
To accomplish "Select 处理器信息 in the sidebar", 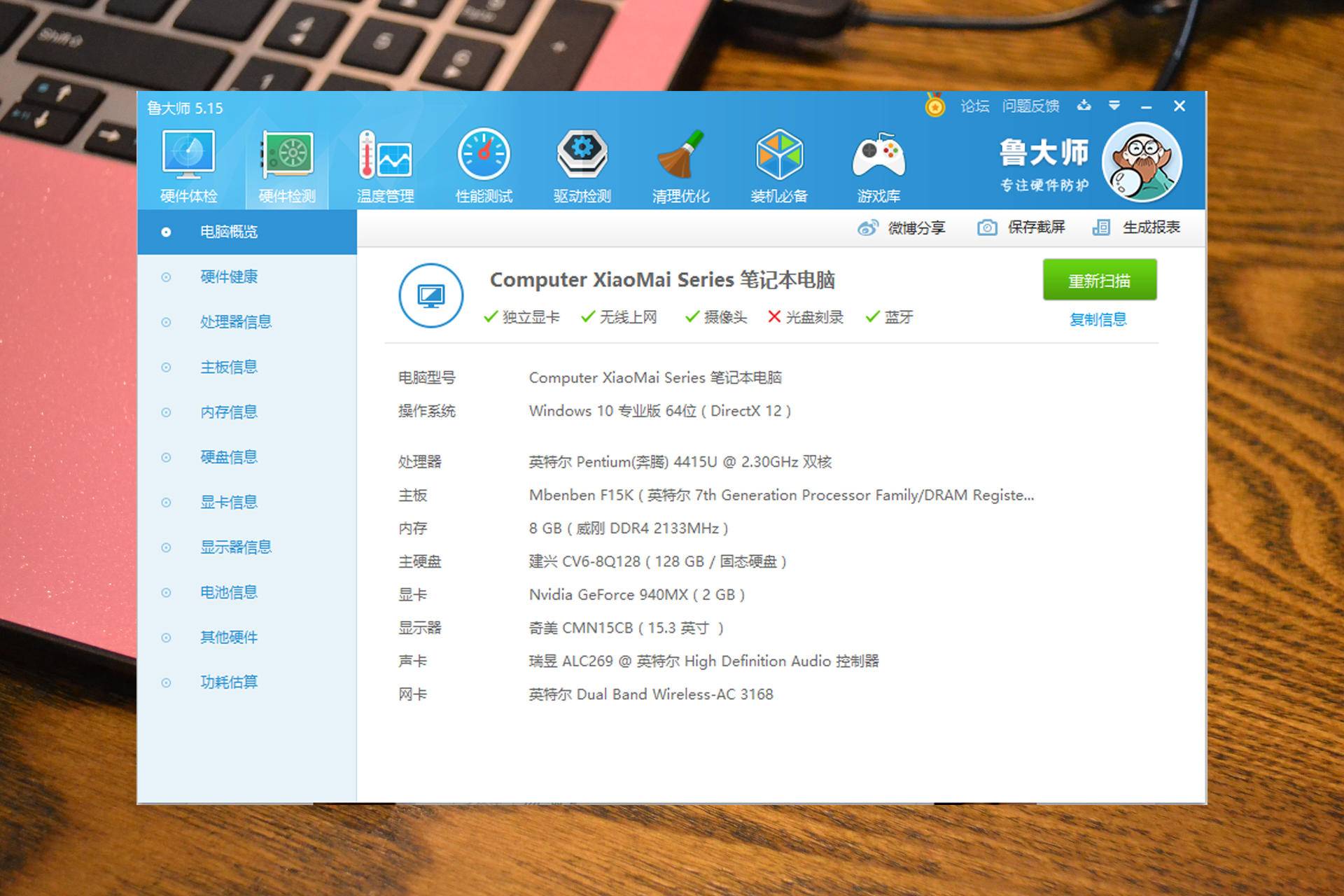I will click(x=236, y=322).
